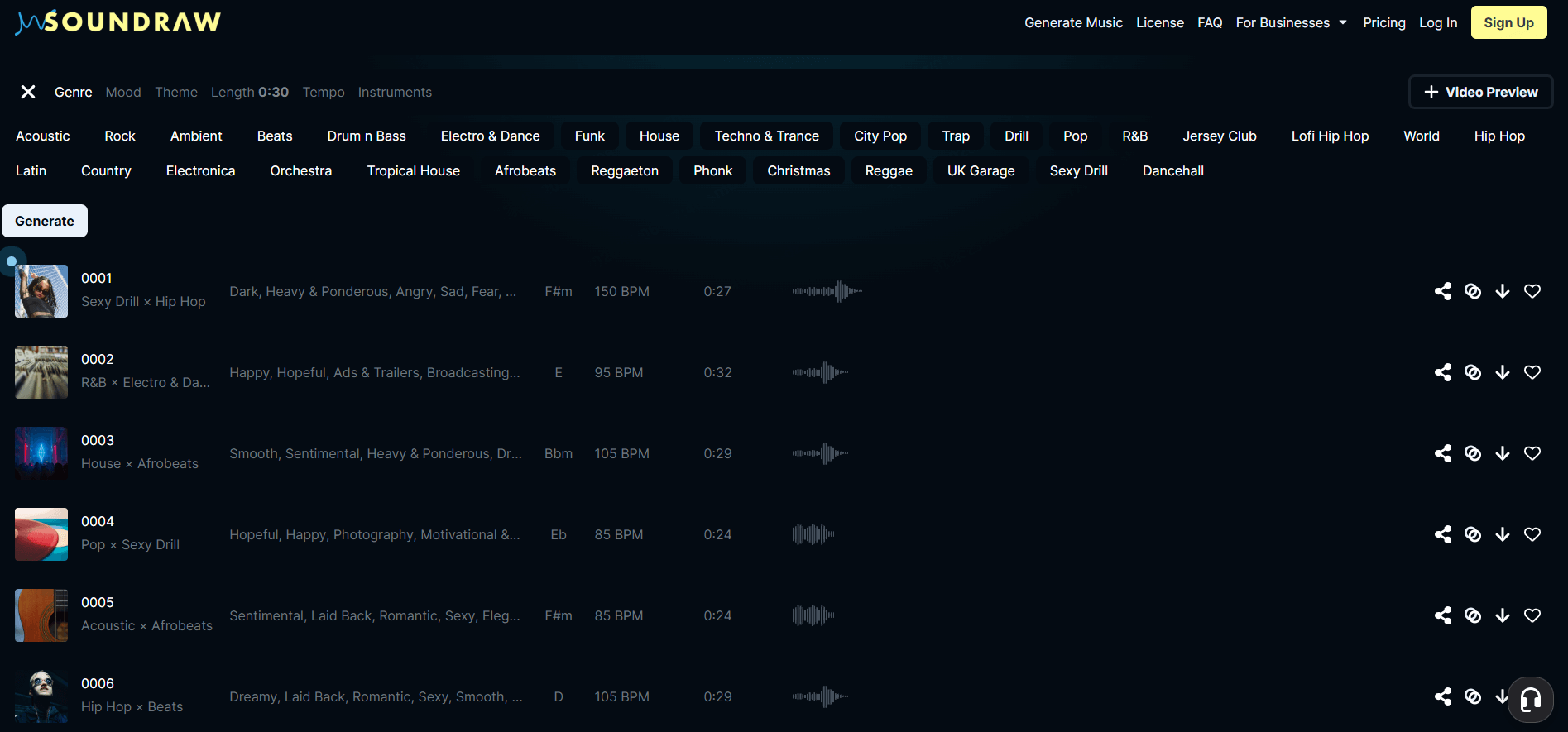Close the genre filter panel
1568x732 pixels.
(28, 92)
